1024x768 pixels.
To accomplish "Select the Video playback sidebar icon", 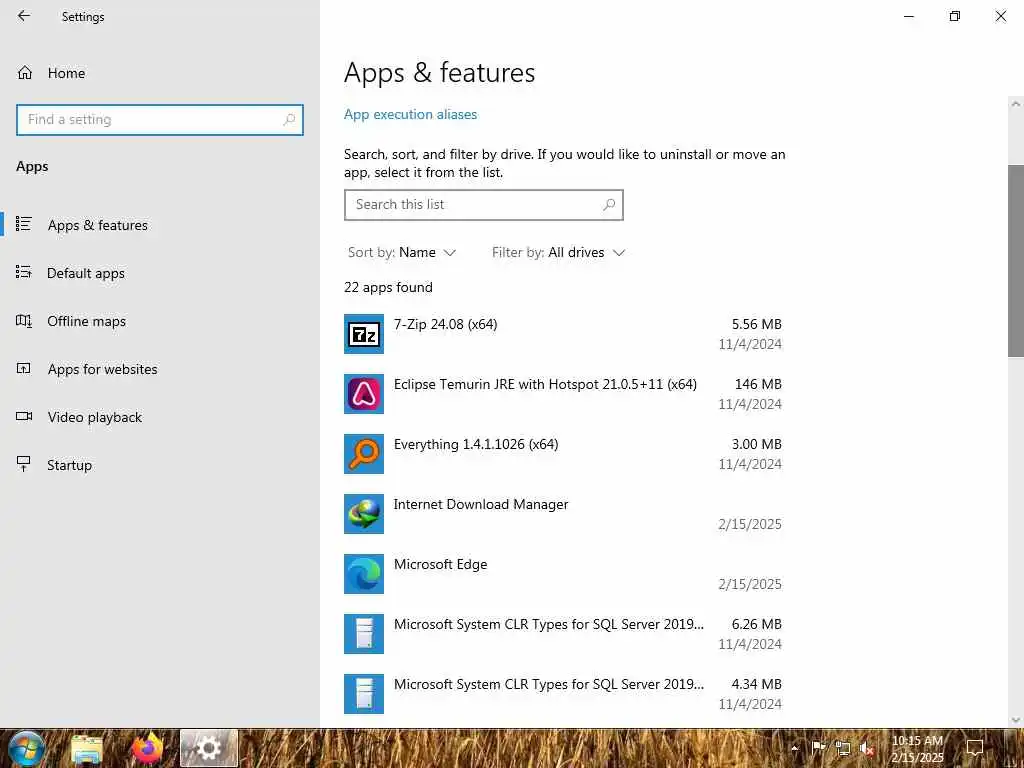I will coord(24,417).
